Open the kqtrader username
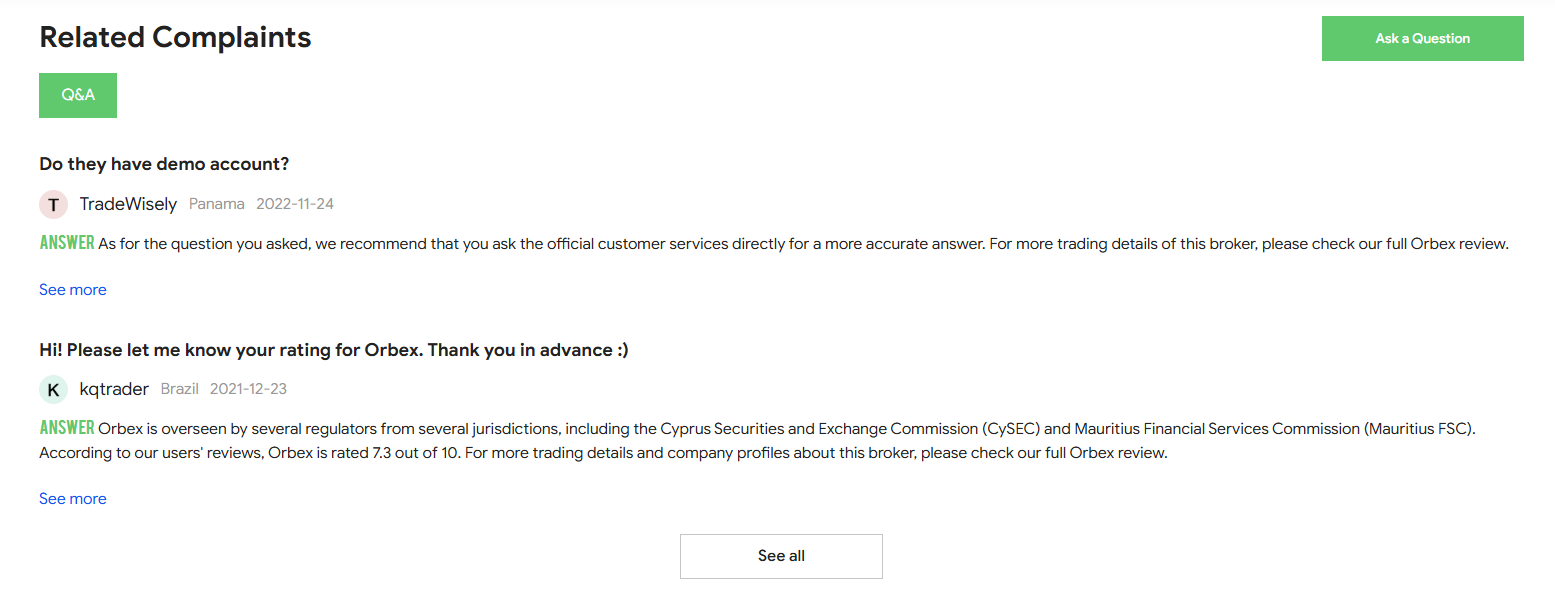 114,389
